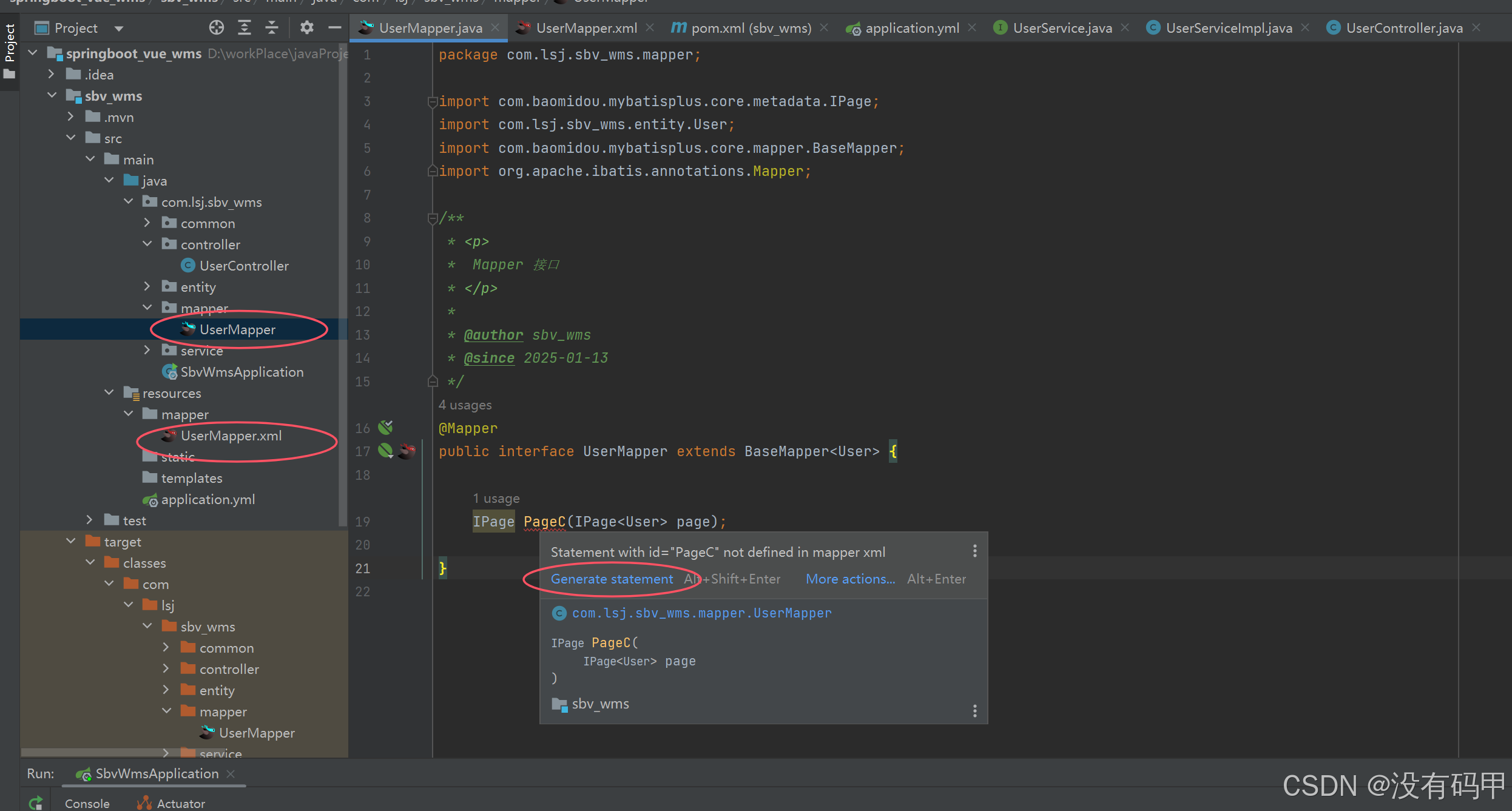Open the Project panel options gear

306,27
